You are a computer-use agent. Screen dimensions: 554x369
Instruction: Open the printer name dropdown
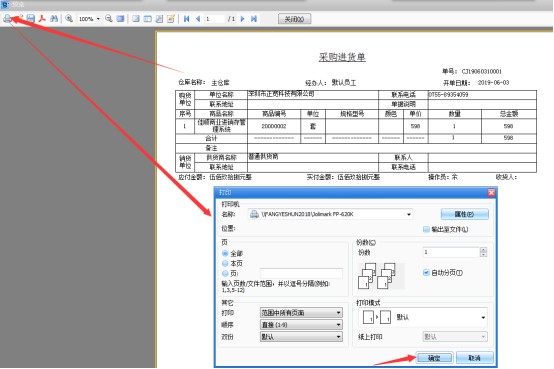409,214
